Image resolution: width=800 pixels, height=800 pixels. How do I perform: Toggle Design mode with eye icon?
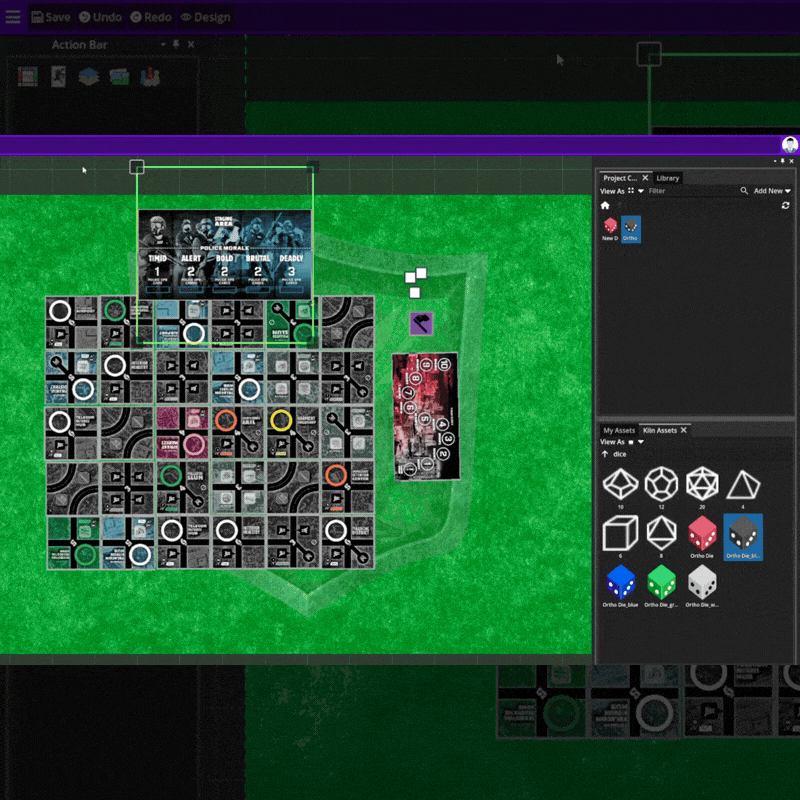tap(205, 17)
